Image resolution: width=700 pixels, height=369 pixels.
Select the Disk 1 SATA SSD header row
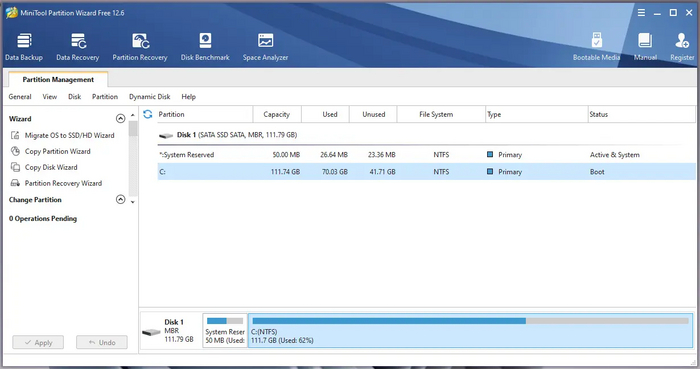(426, 135)
